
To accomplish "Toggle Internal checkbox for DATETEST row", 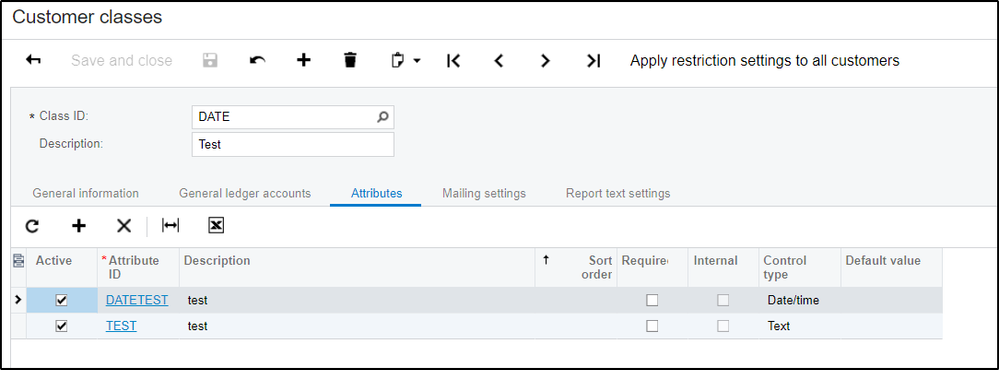I will click(x=723, y=300).
